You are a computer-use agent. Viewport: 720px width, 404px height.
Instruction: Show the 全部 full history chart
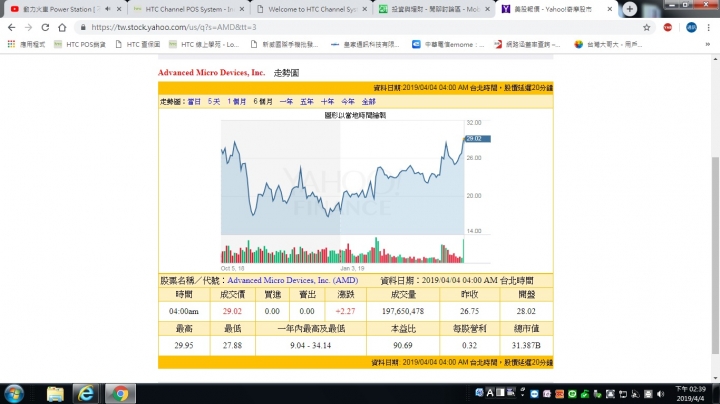point(369,101)
